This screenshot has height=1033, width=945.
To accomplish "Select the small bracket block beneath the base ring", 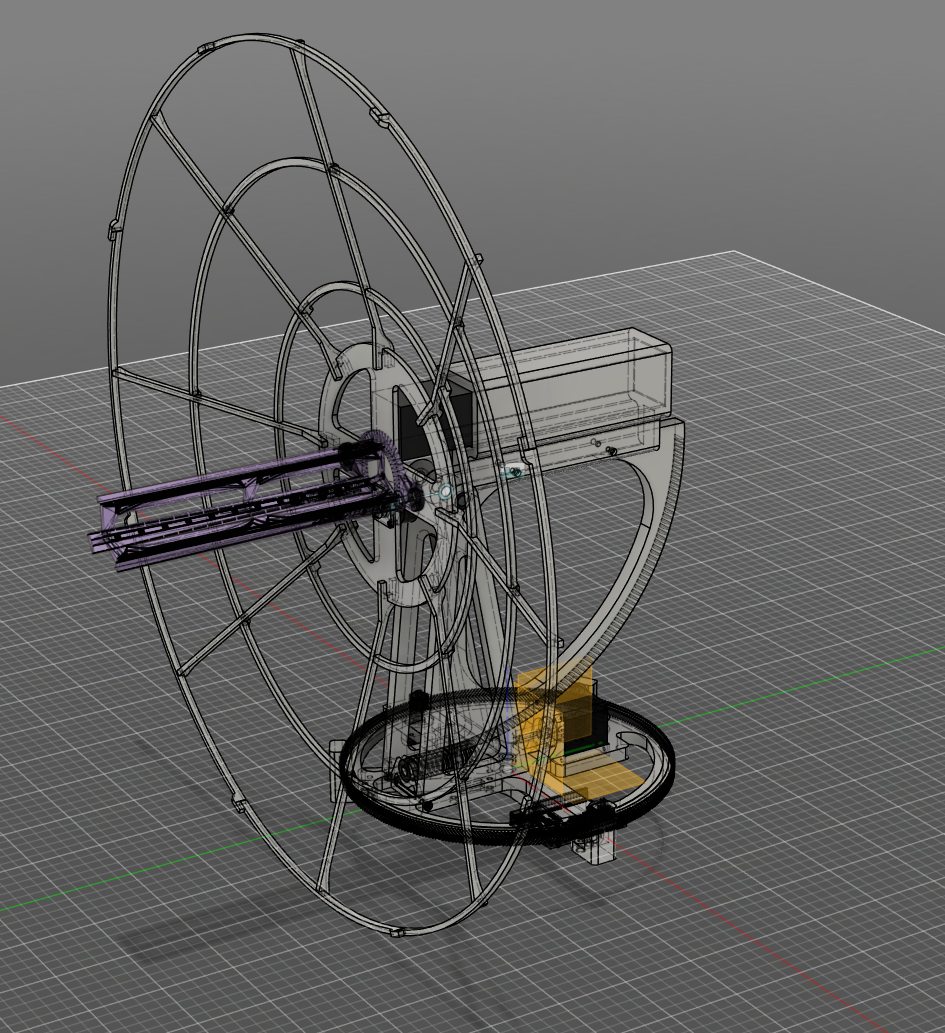I will pos(593,849).
